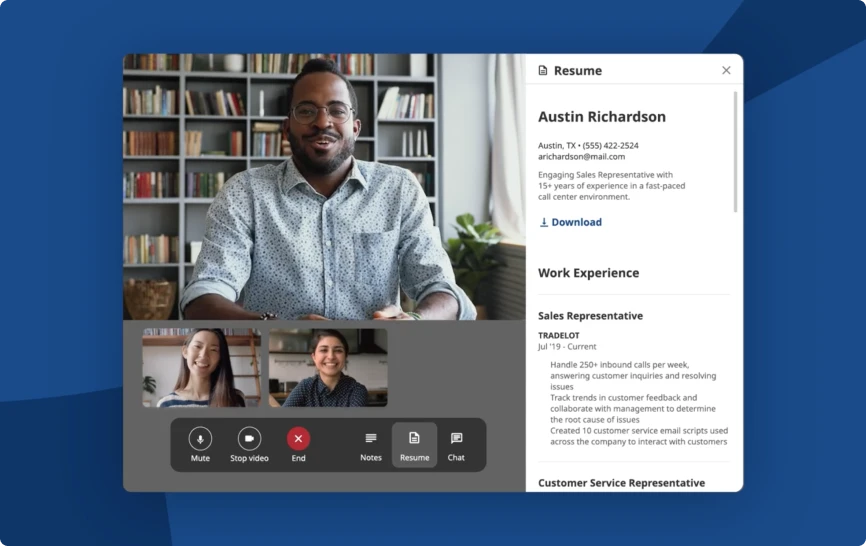Open the Chat panel

tap(456, 445)
